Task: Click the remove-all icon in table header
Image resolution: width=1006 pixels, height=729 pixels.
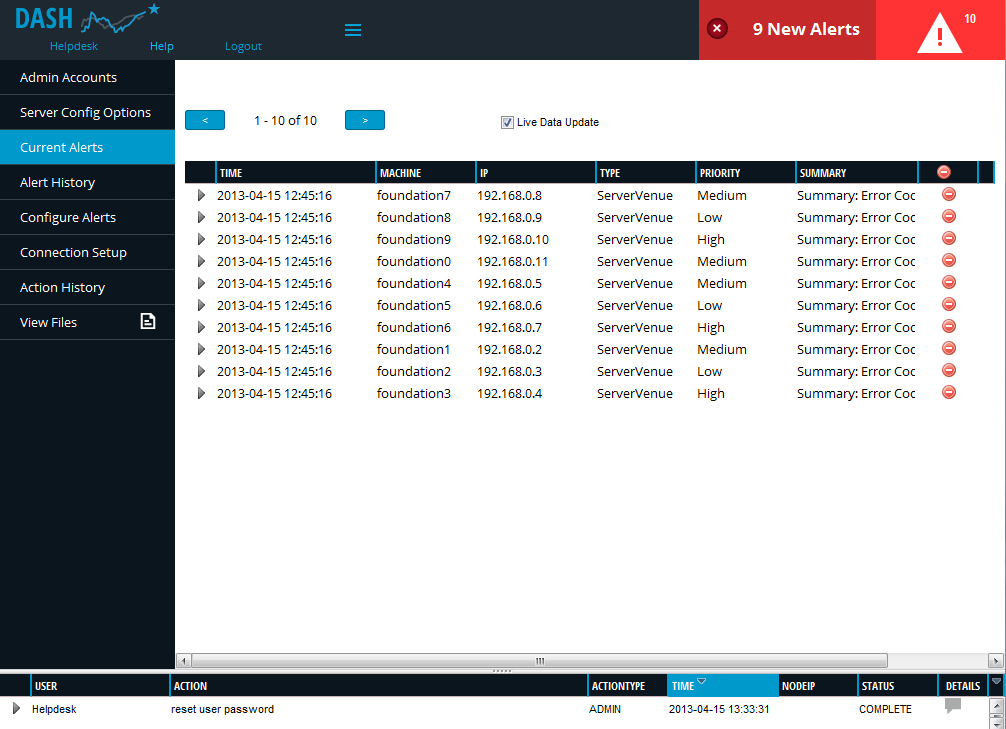Action: [943, 172]
